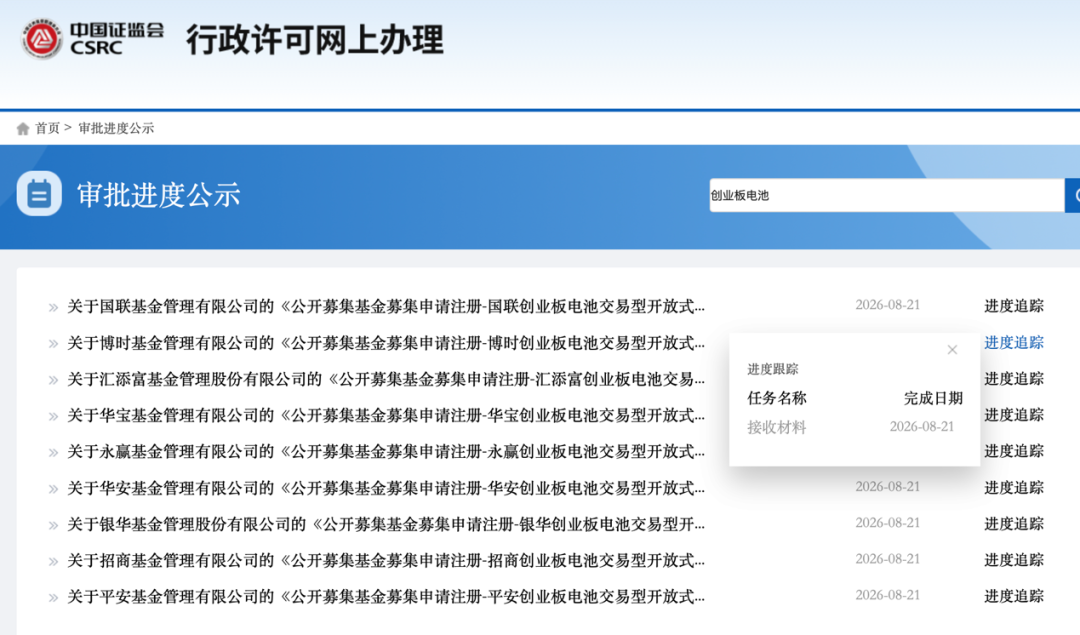Click the 中国证监会 CSRC wordmark
This screenshot has height=635, width=1080.
(x=116, y=39)
